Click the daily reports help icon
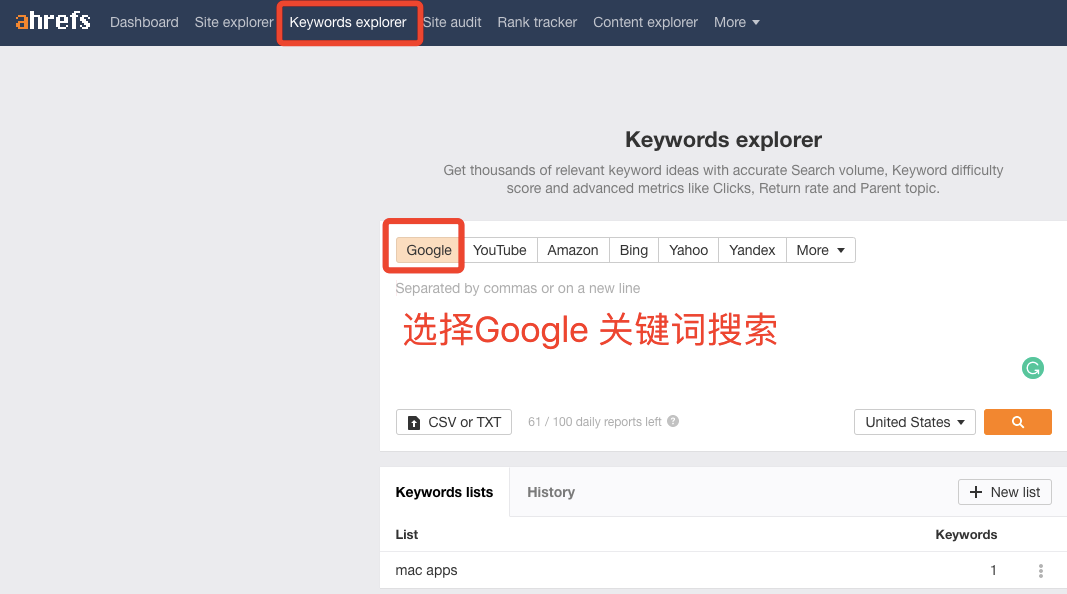Viewport: 1067px width, 594px height. tap(673, 421)
